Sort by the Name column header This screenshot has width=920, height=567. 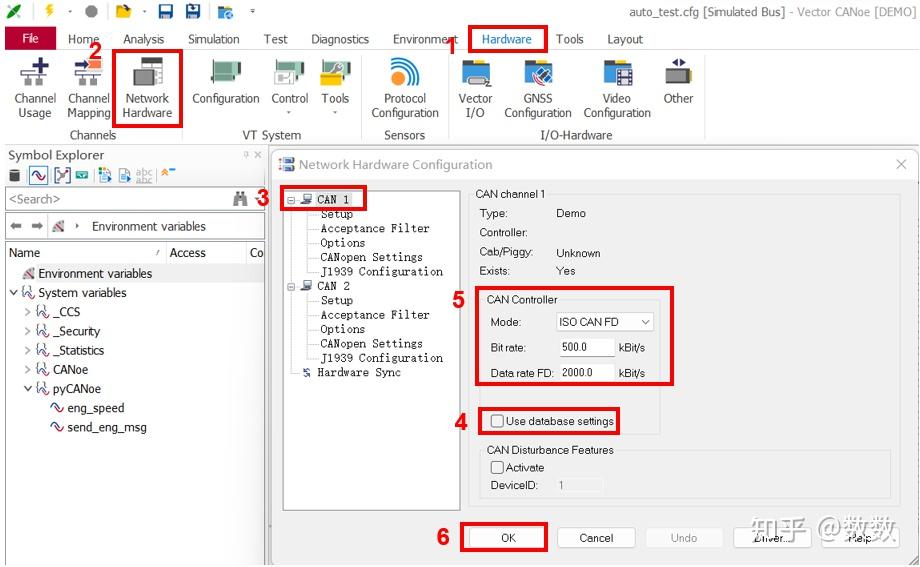(x=85, y=252)
